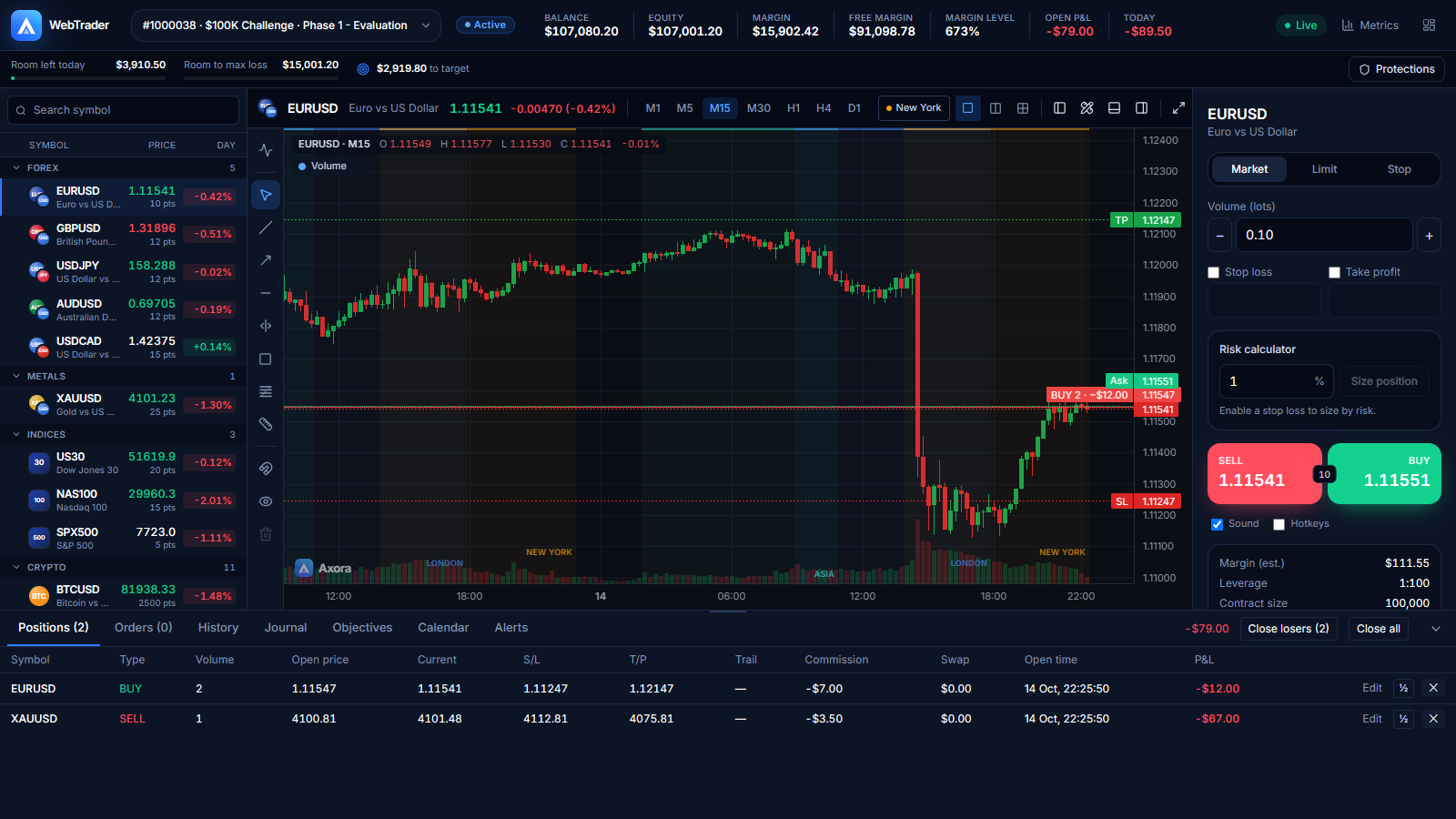1456x819 pixels.
Task: Enable the Stop loss checkbox
Action: 1213,272
